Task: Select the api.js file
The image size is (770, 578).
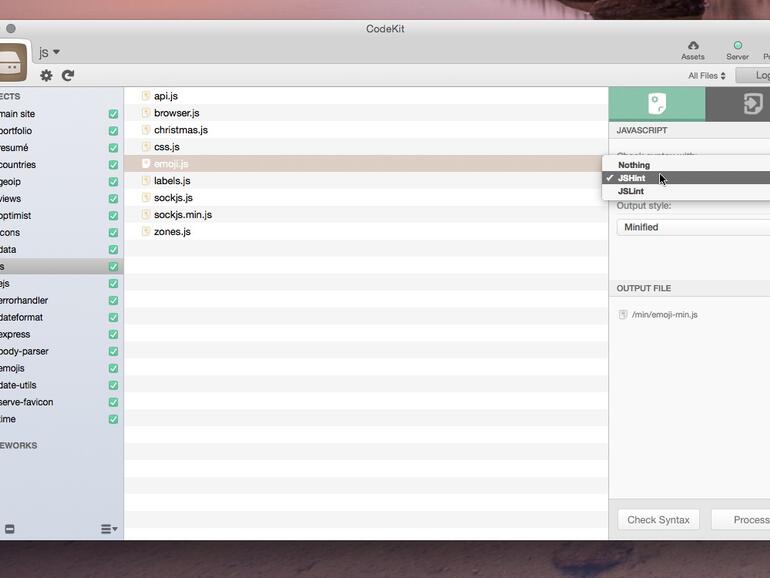Action: 165,96
